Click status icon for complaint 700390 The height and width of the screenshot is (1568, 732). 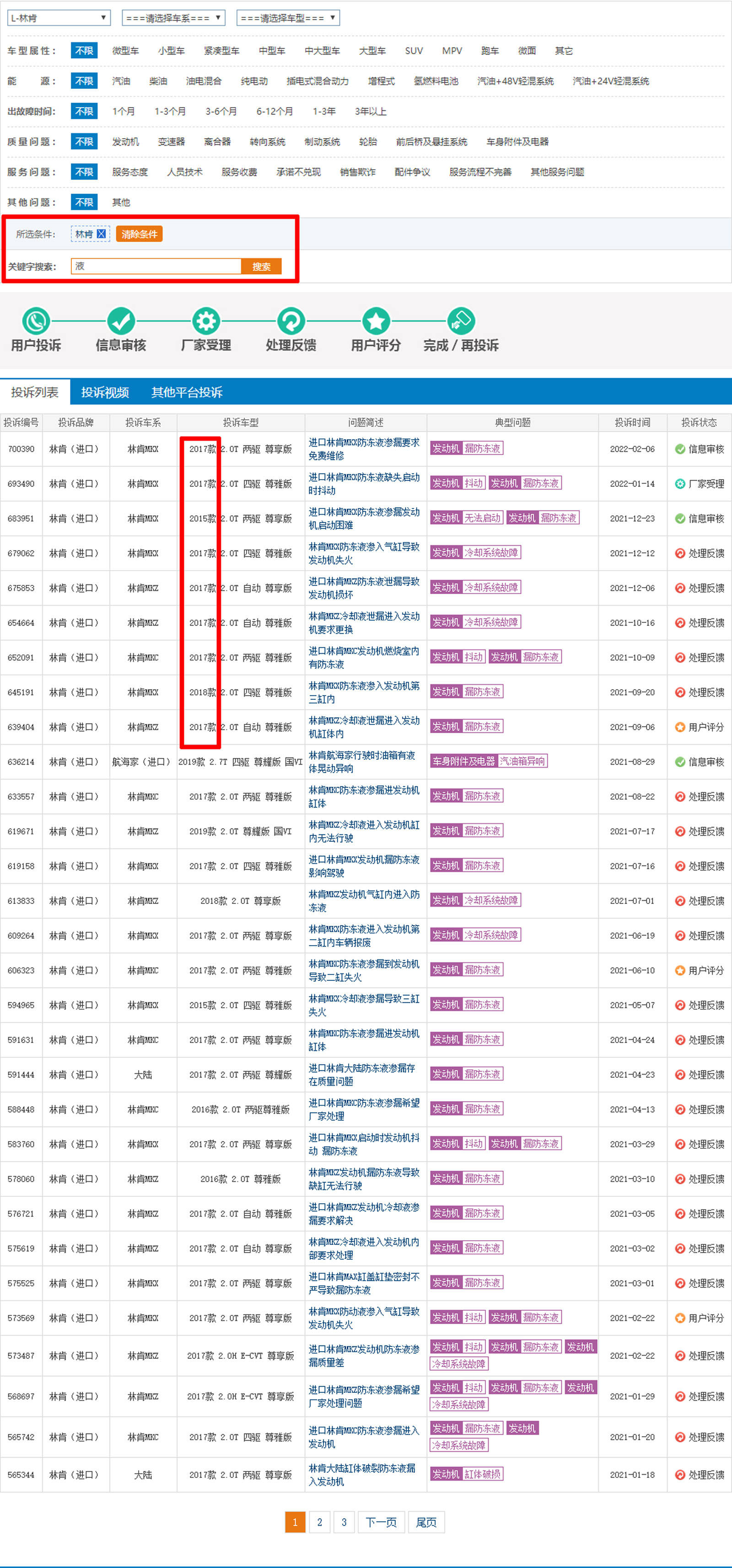680,449
